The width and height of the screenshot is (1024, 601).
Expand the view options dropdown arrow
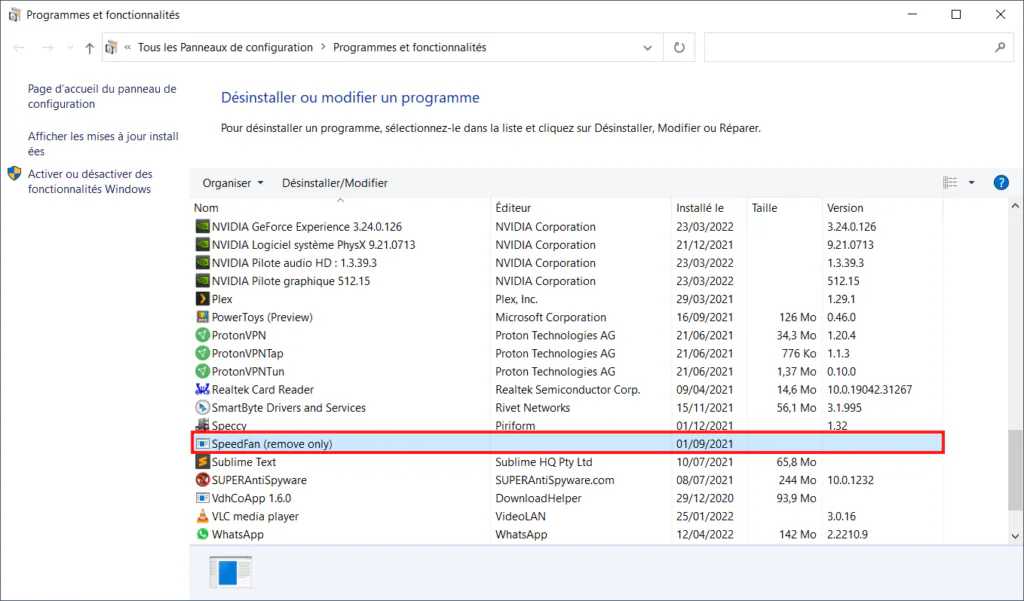pos(971,183)
